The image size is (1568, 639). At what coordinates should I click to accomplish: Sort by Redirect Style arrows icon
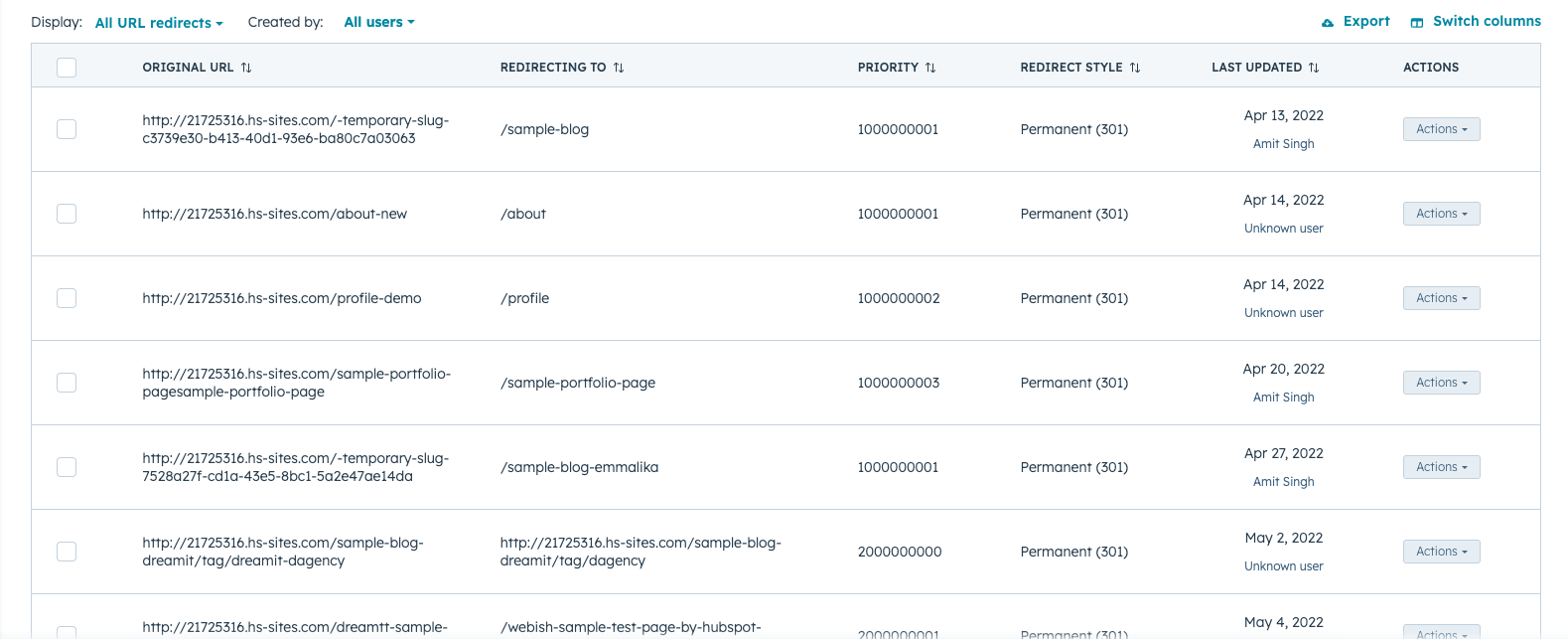(1135, 68)
